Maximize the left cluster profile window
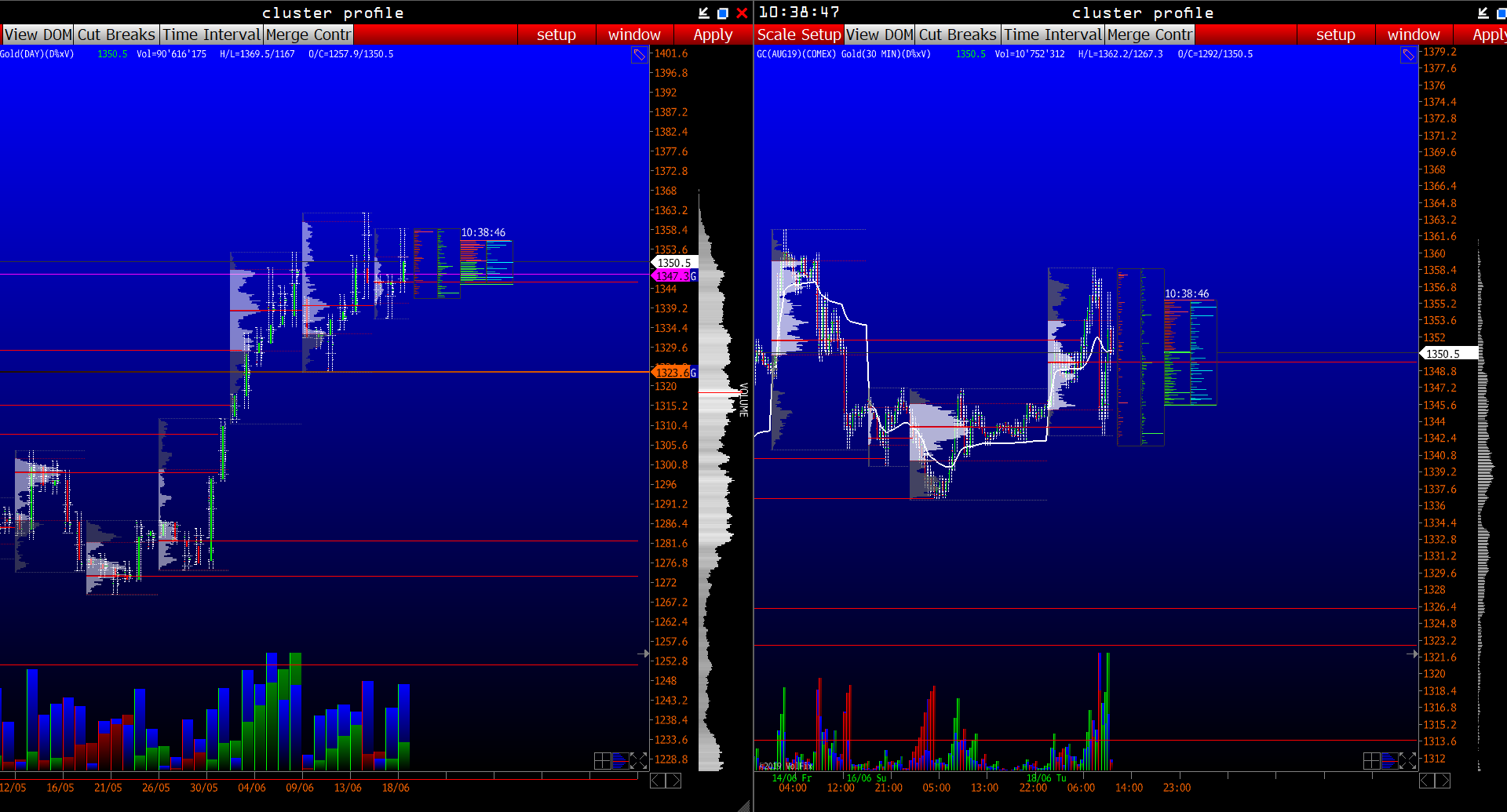Viewport: 1507px width, 812px height. coord(723,13)
